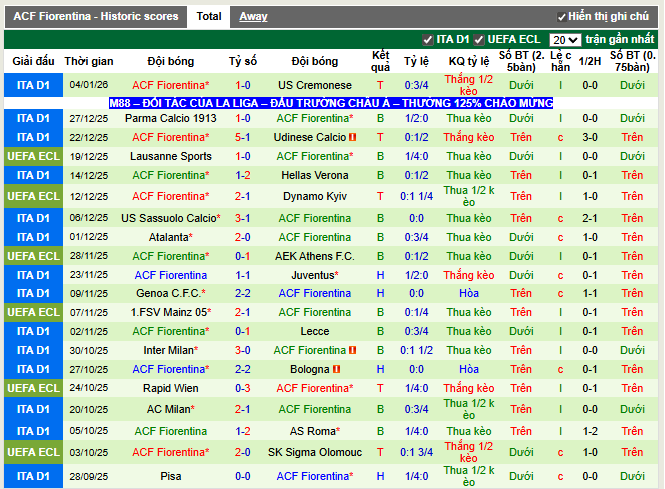Select the Thời gian column header
This screenshot has height=489, width=665.
[89, 61]
